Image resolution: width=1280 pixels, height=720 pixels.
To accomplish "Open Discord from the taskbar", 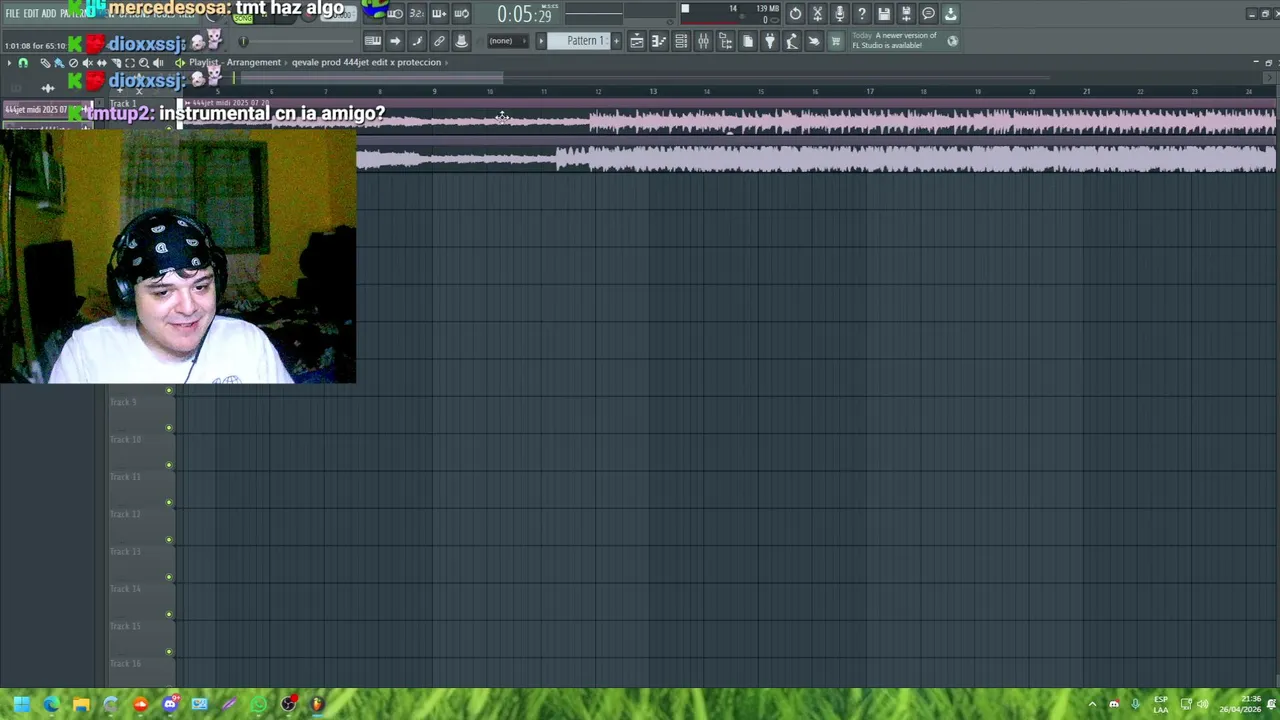I will point(170,704).
